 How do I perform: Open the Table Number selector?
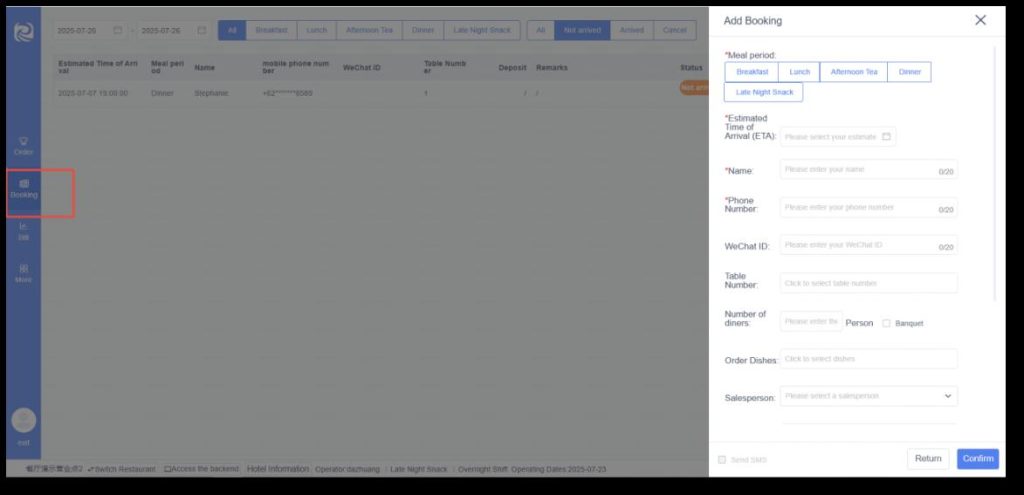[868, 283]
